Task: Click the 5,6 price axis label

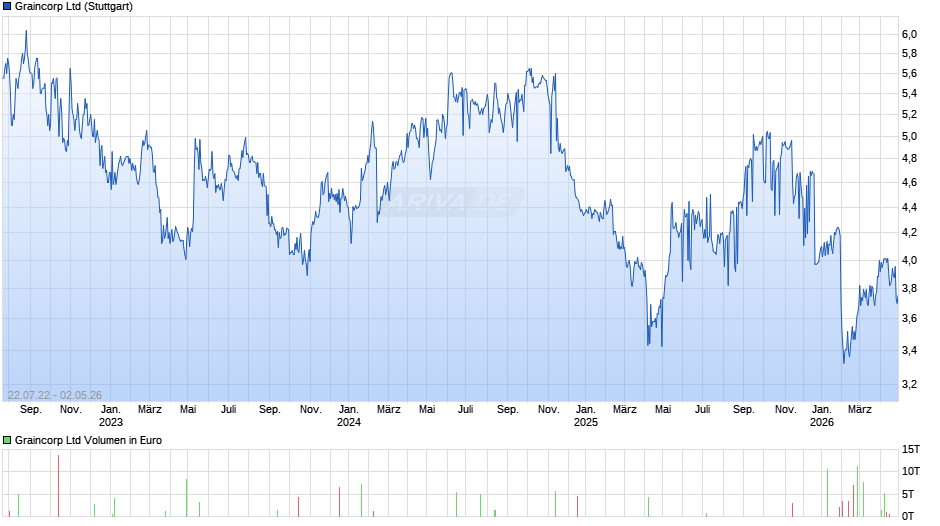Action: [x=909, y=73]
